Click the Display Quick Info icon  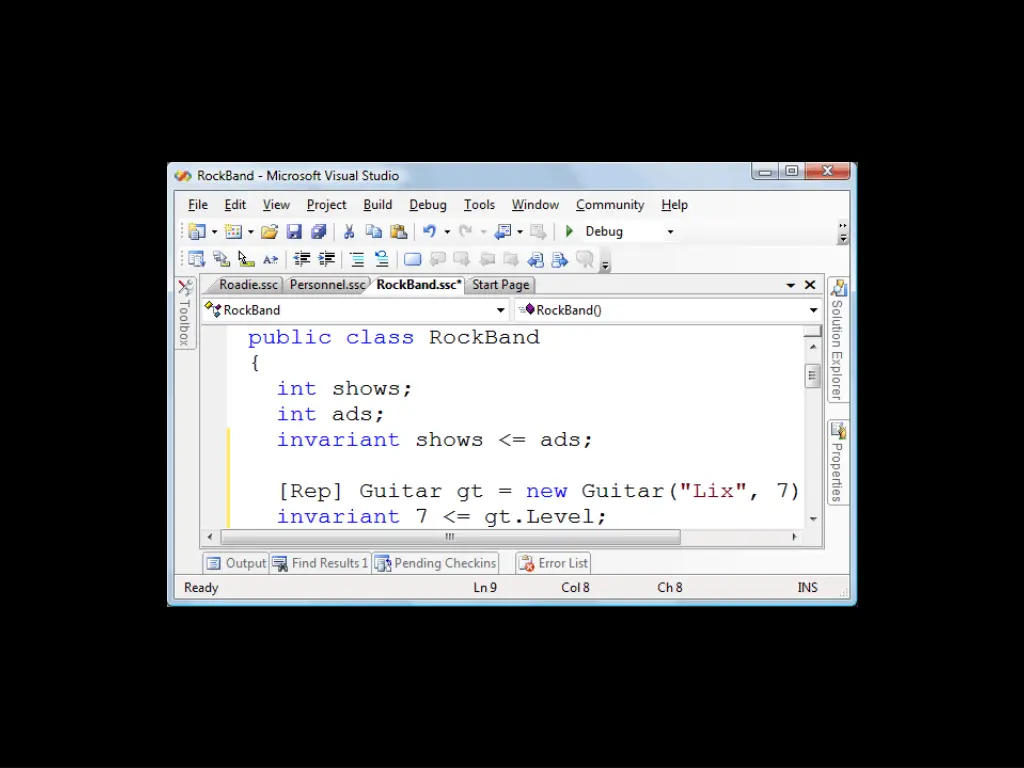[246, 259]
